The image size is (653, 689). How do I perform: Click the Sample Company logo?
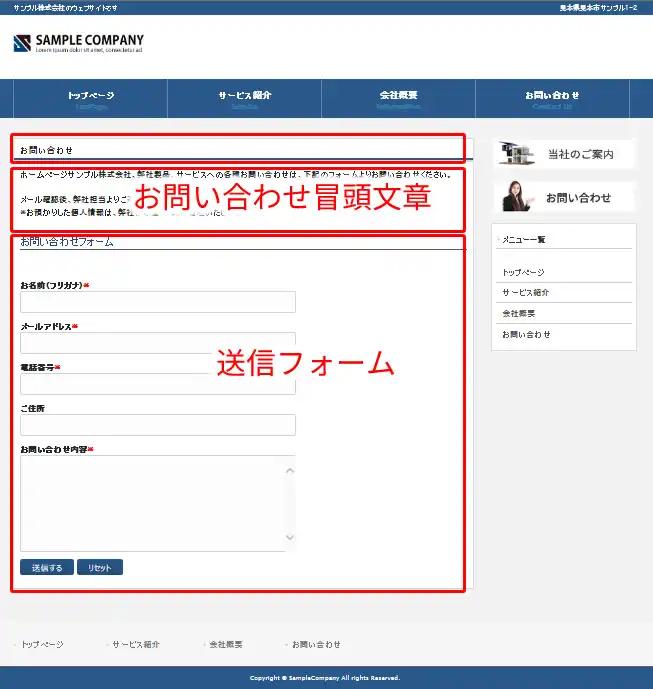79,43
